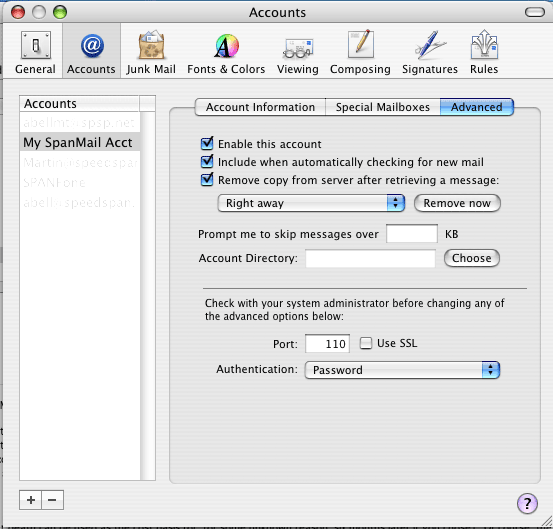Remove selected account with minus button
Viewport: 553px width, 529px height.
click(x=53, y=500)
